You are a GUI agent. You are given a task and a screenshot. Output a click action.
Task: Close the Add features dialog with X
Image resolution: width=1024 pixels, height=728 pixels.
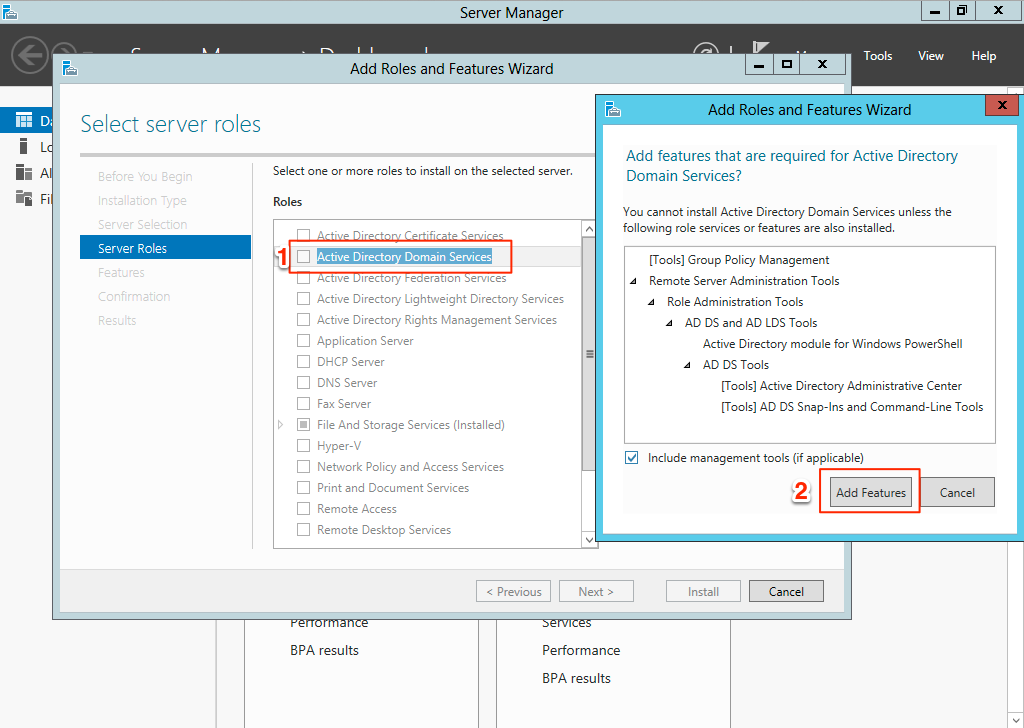pyautogui.click(x=1002, y=104)
